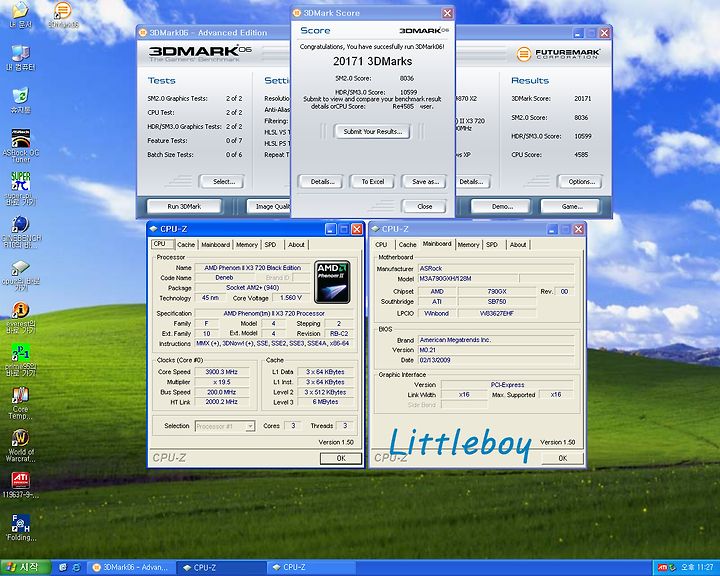Select the About tab in left CPU-Z window

click(296, 245)
